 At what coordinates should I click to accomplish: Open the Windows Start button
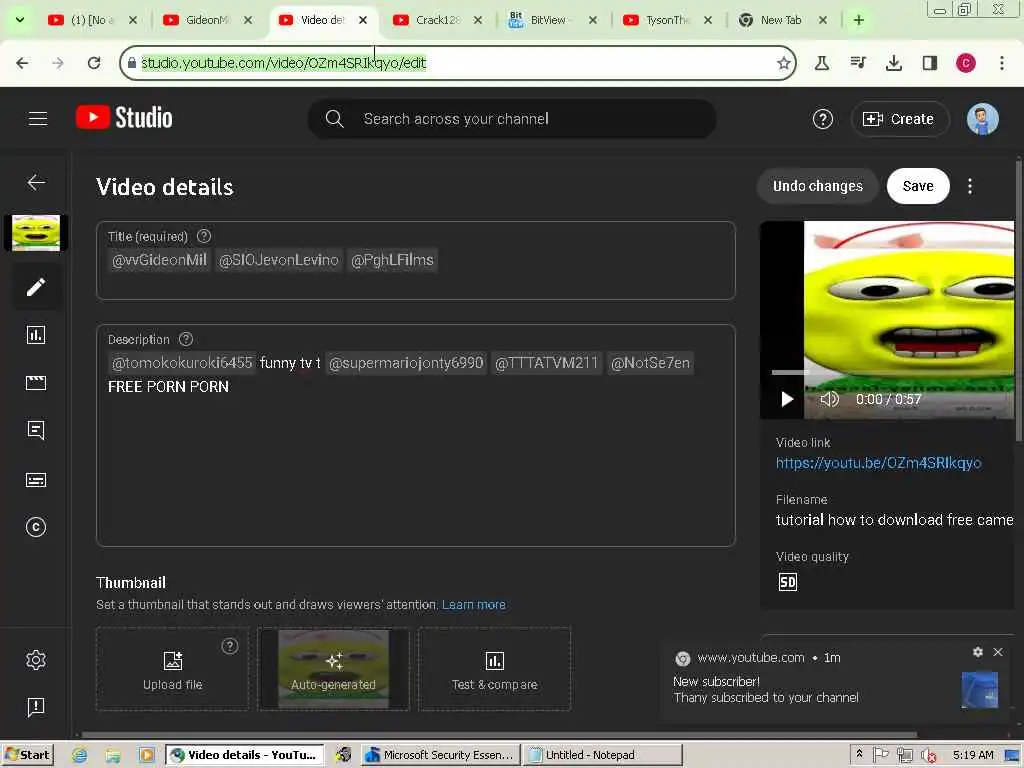[27, 755]
